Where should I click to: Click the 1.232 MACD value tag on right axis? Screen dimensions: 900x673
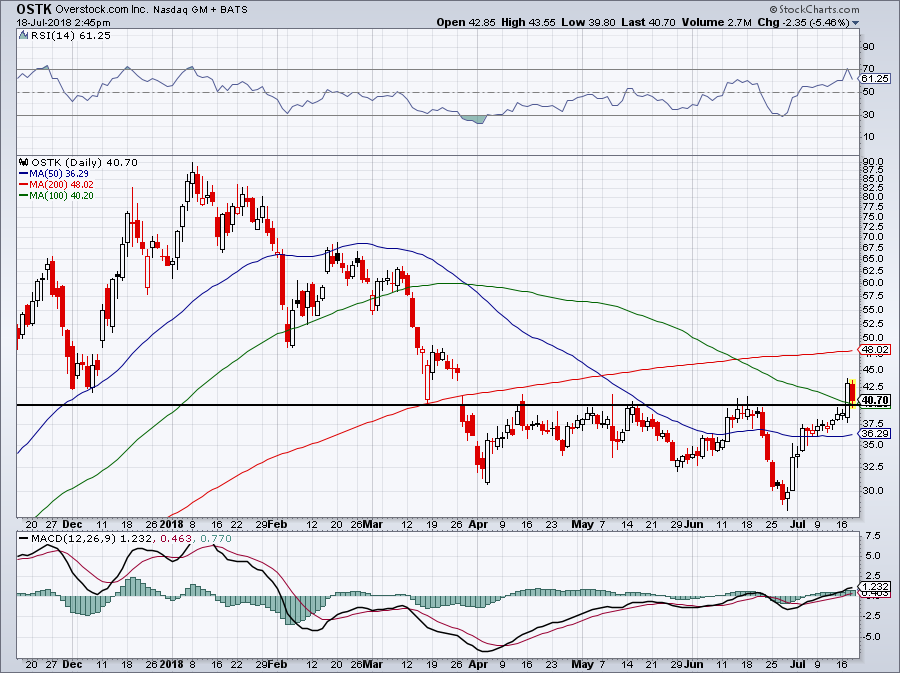[876, 587]
